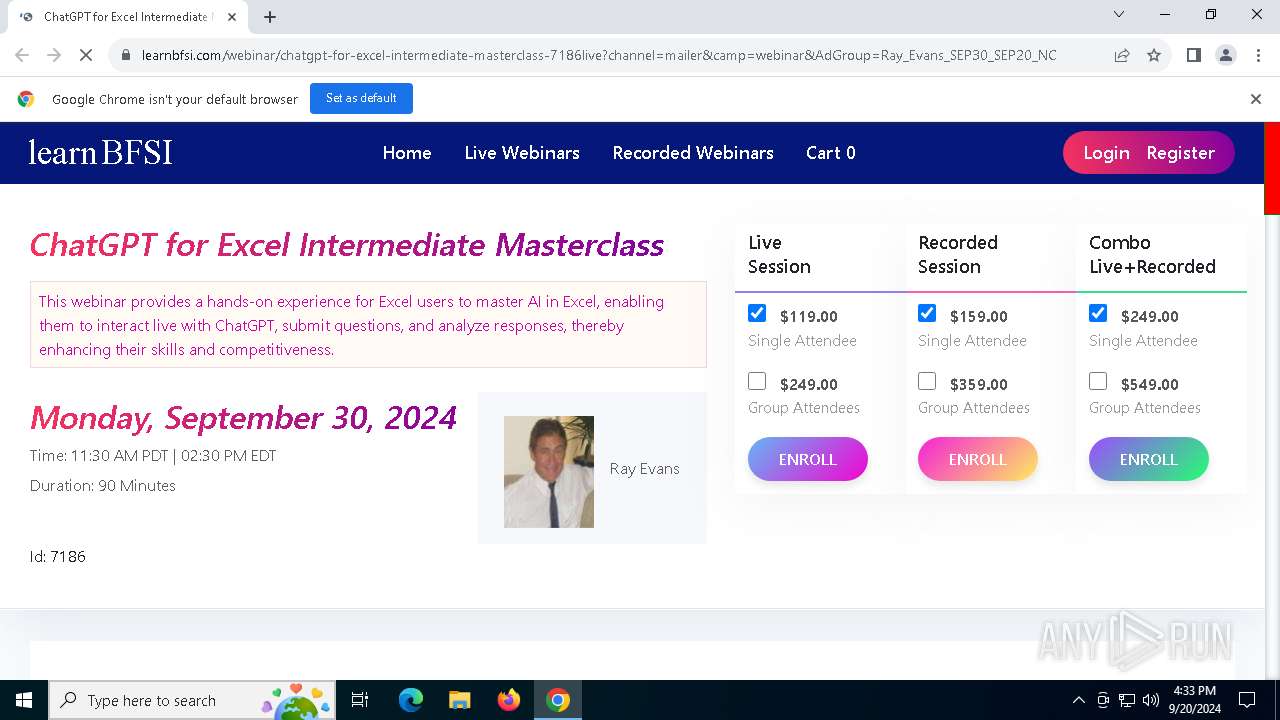Uncheck Recorded Session $159.00 single attendee
The image size is (1280, 720).
coord(927,313)
